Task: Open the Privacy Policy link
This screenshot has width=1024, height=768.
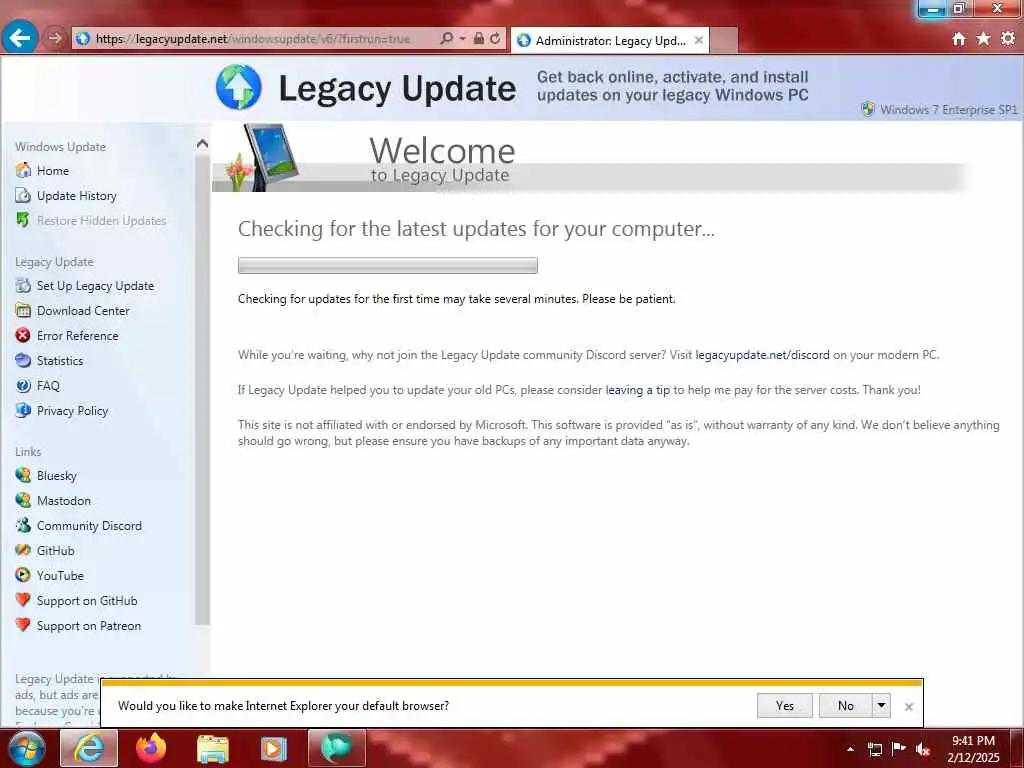Action: pyautogui.click(x=72, y=411)
